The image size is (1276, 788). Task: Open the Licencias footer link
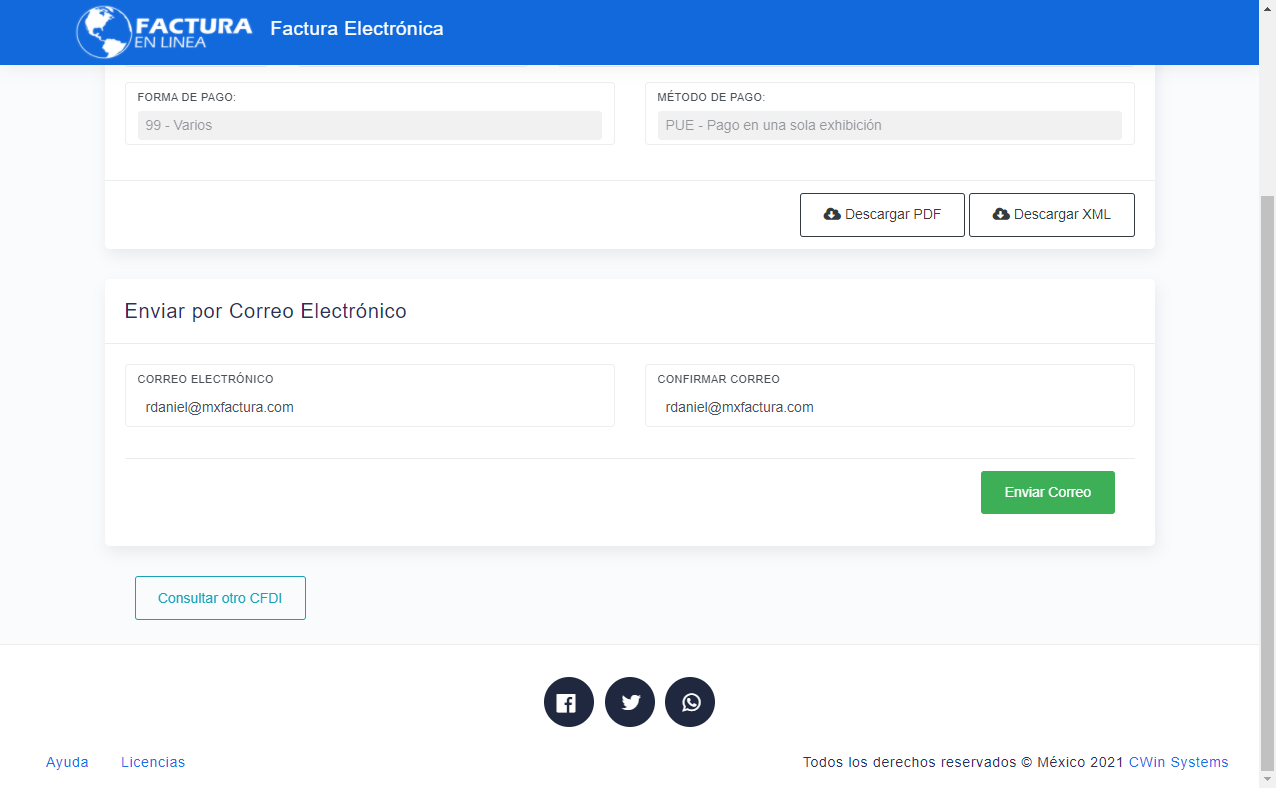tap(153, 762)
